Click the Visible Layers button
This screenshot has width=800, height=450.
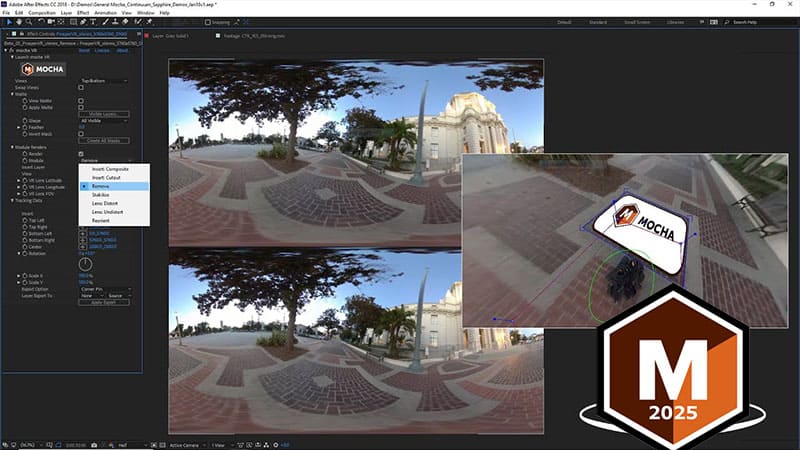[x=104, y=114]
